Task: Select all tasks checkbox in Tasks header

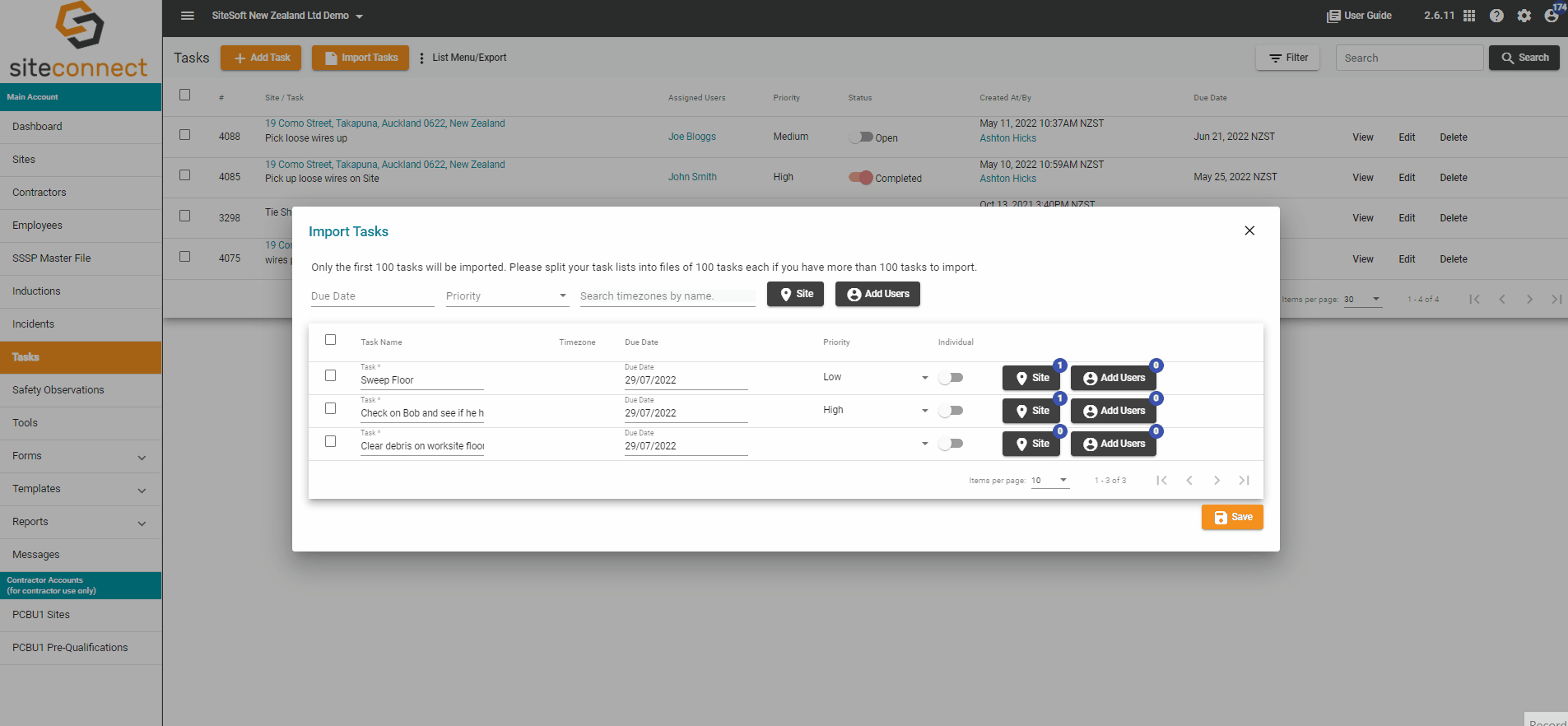Action: point(185,95)
